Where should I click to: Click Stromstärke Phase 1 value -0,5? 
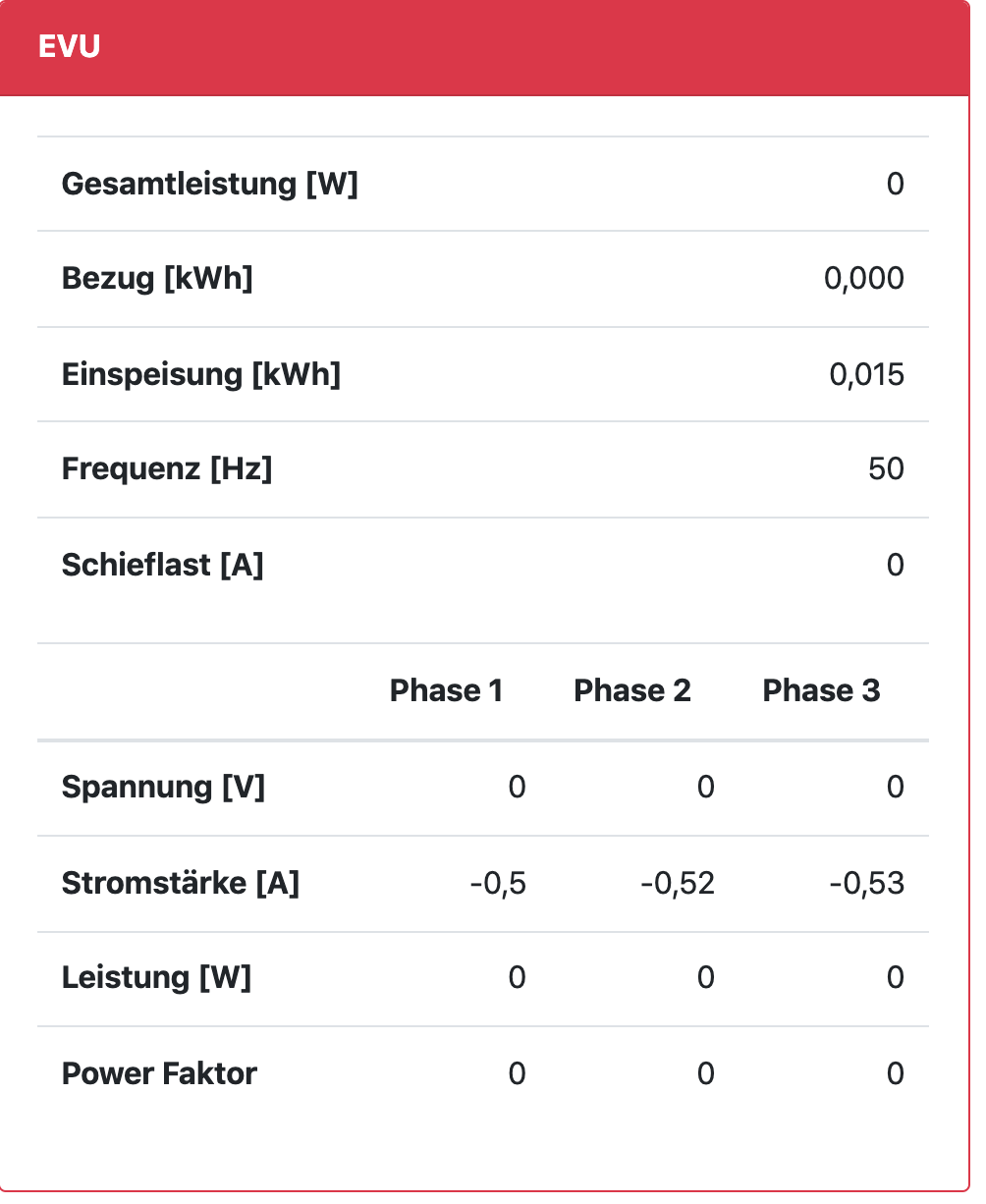point(498,884)
